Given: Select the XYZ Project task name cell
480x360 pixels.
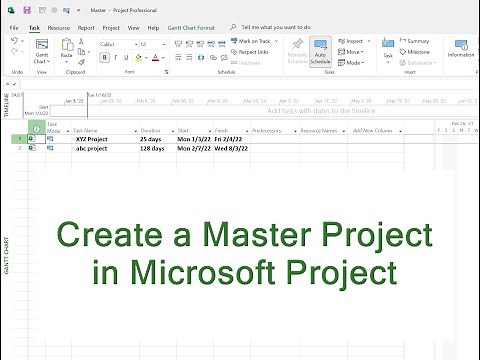Looking at the screenshot, I should [105, 139].
